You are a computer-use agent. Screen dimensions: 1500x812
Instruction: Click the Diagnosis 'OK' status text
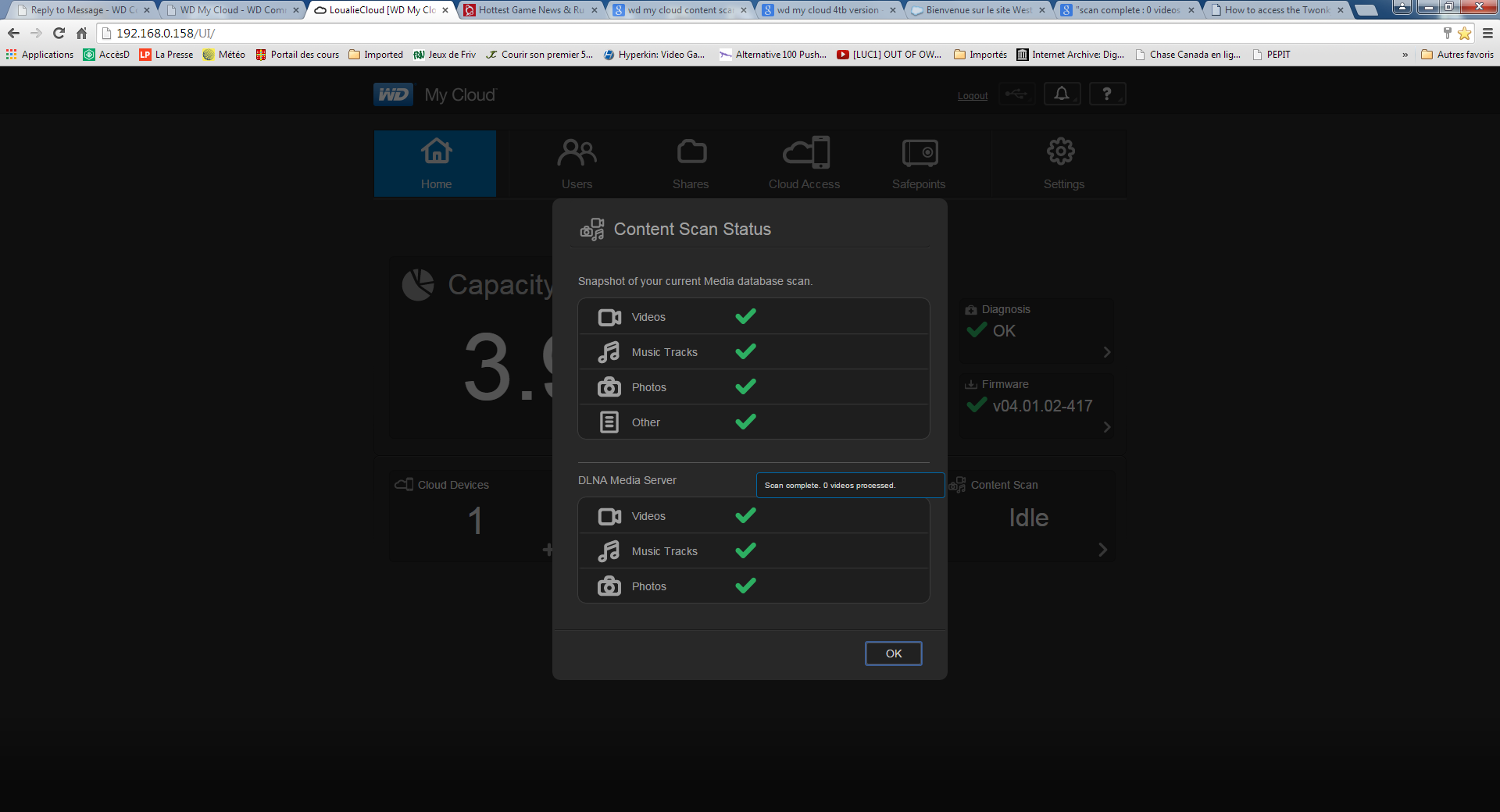[1004, 331]
